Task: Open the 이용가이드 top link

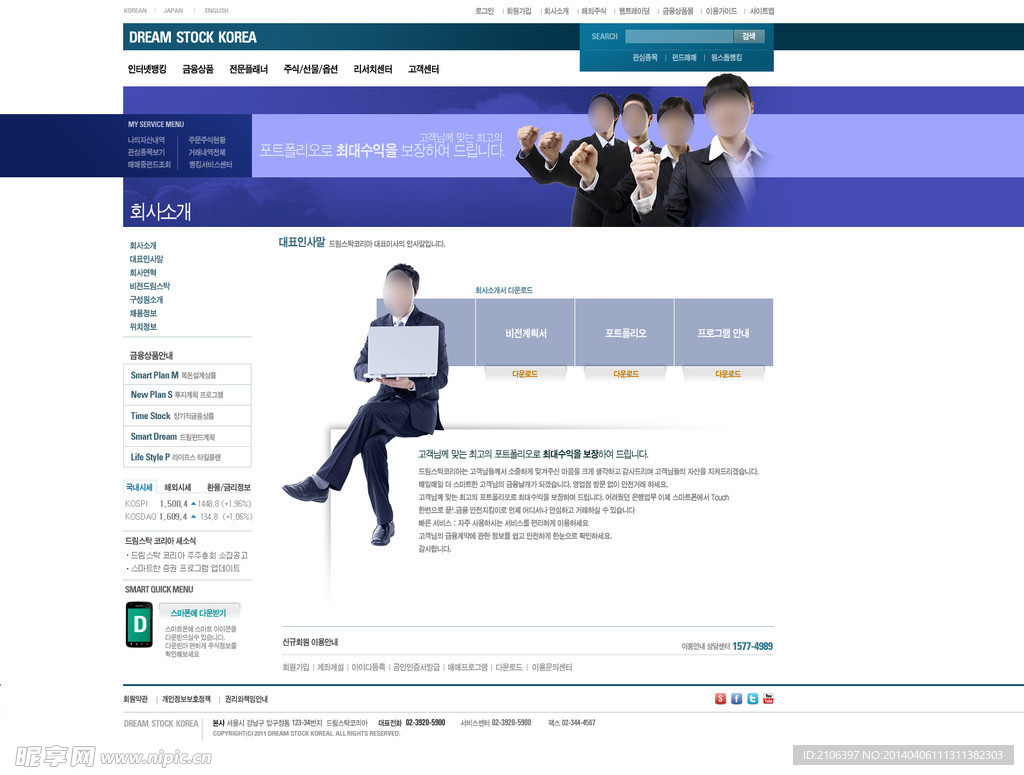Action: 721,11
